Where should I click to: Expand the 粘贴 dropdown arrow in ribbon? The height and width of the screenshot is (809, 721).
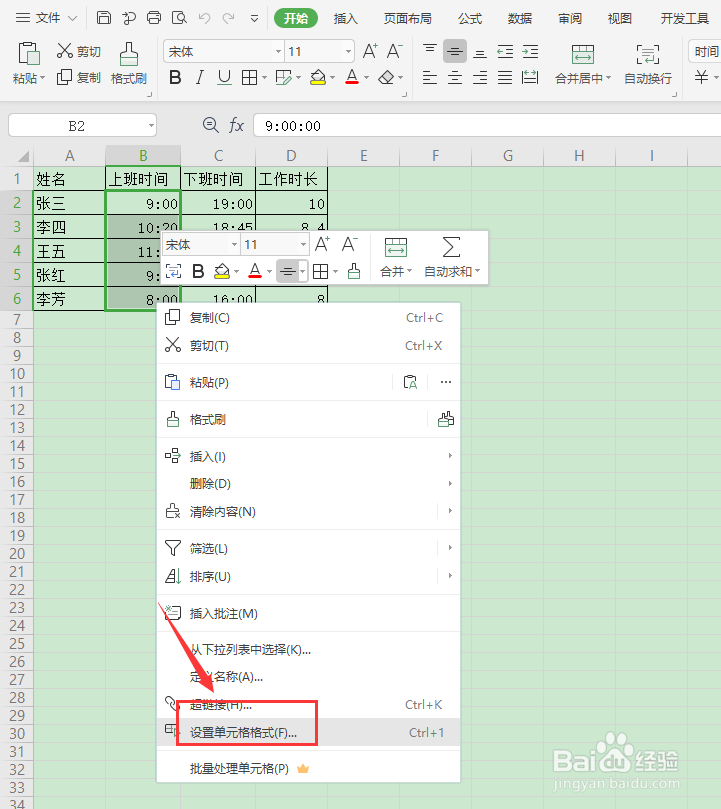coord(42,78)
